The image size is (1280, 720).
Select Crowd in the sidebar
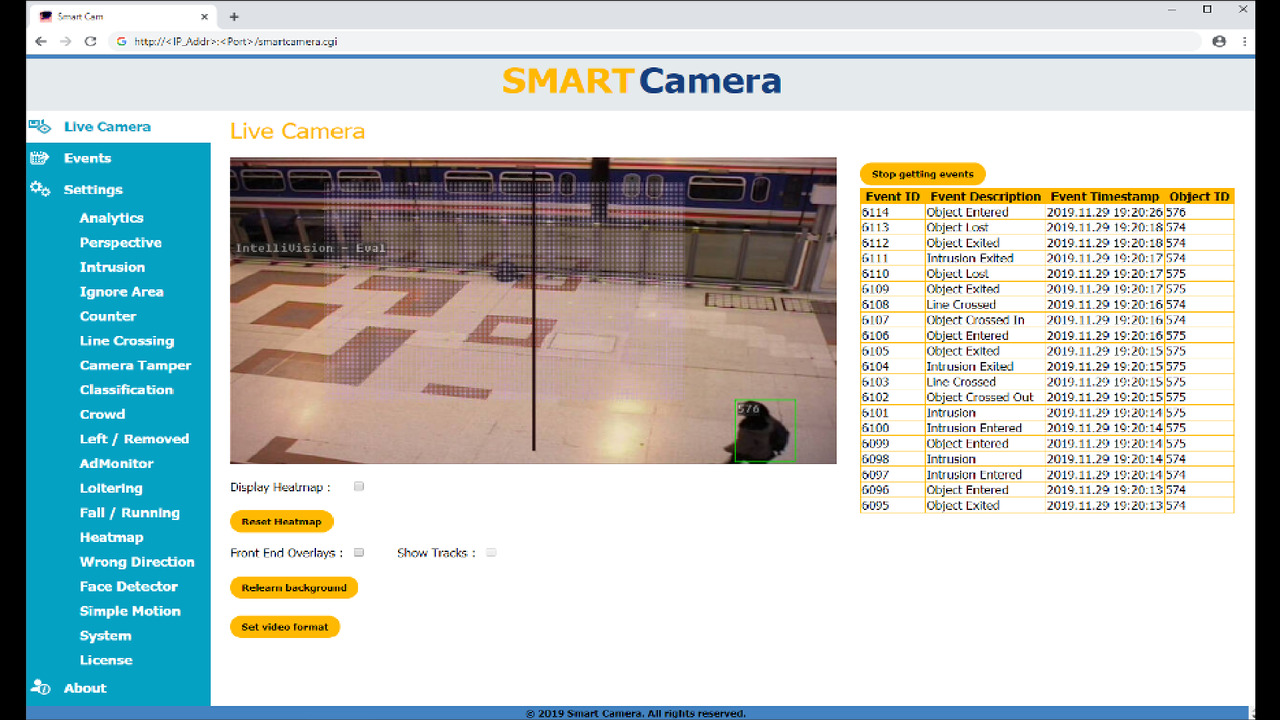pyautogui.click(x=102, y=414)
